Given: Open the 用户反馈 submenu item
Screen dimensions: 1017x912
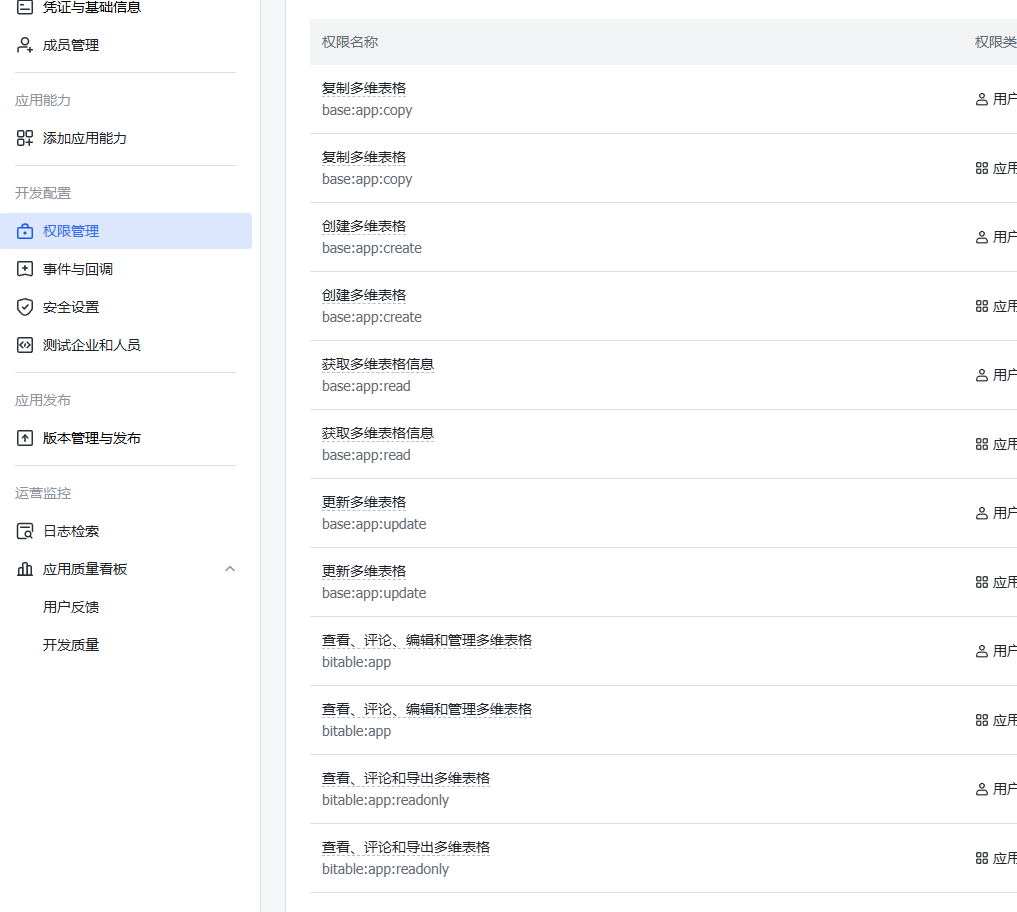Looking at the screenshot, I should pos(71,607).
